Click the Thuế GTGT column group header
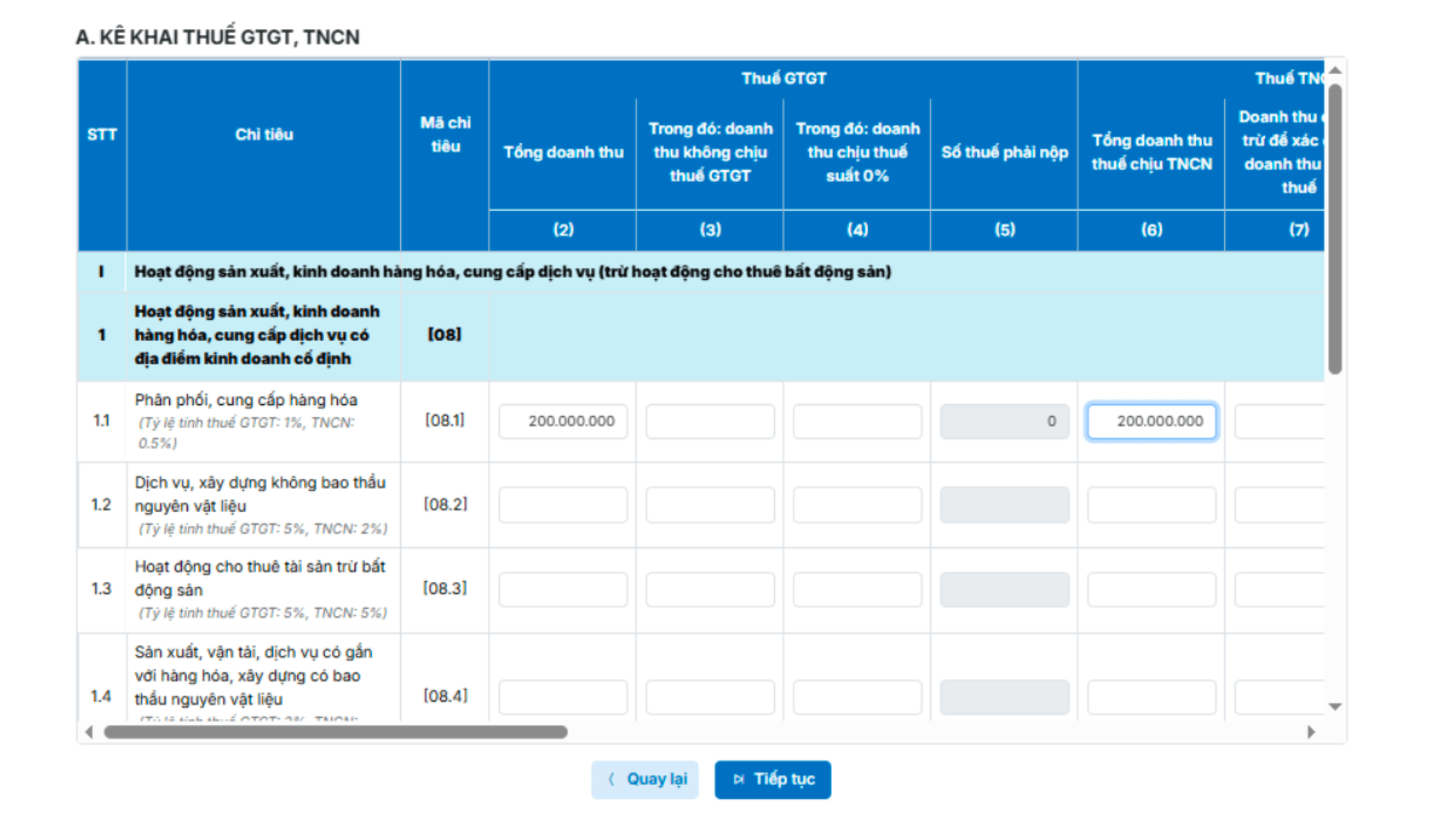Viewport: 1456px width, 820px height. (783, 78)
